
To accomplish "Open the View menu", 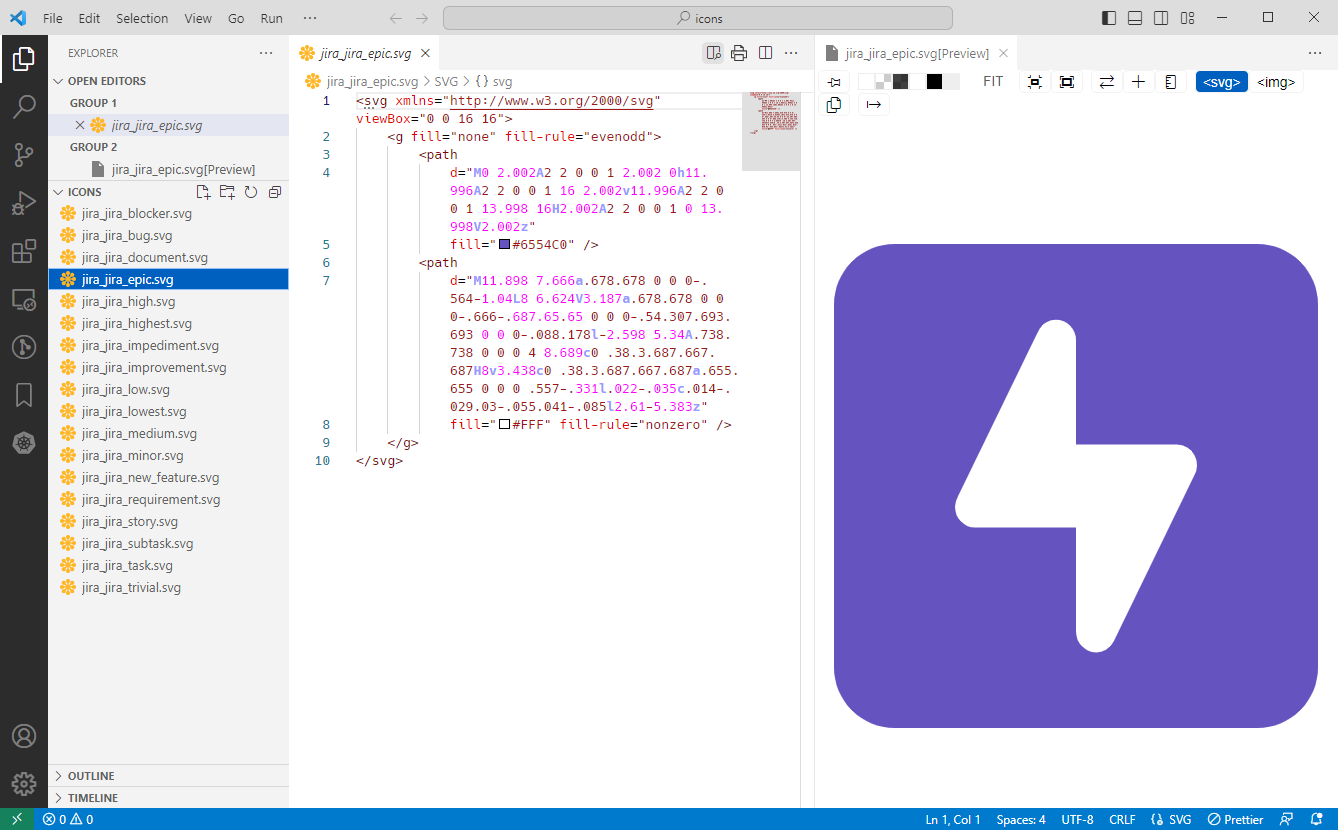I will point(198,18).
